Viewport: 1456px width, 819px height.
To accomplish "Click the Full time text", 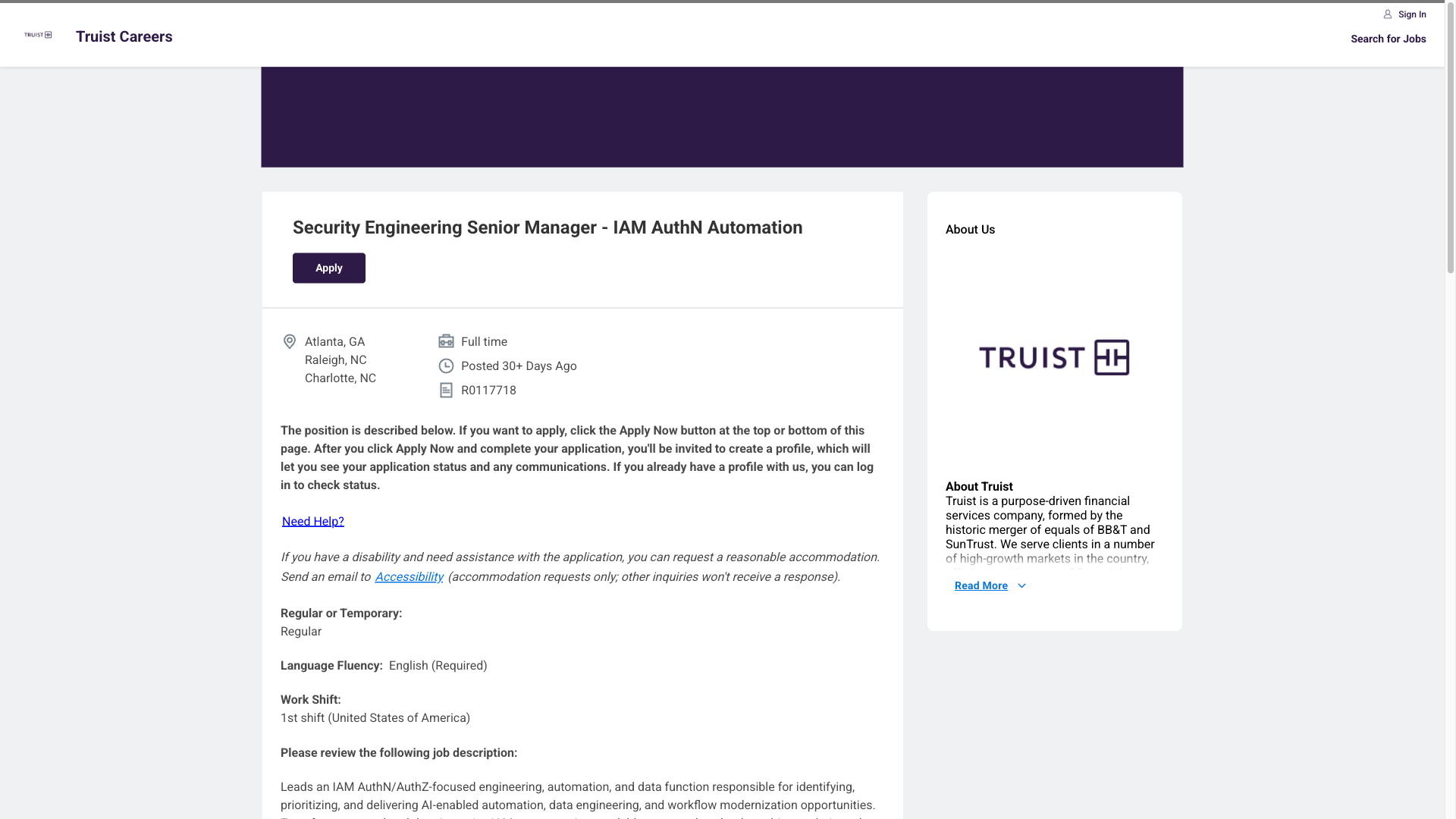I will coord(484,342).
